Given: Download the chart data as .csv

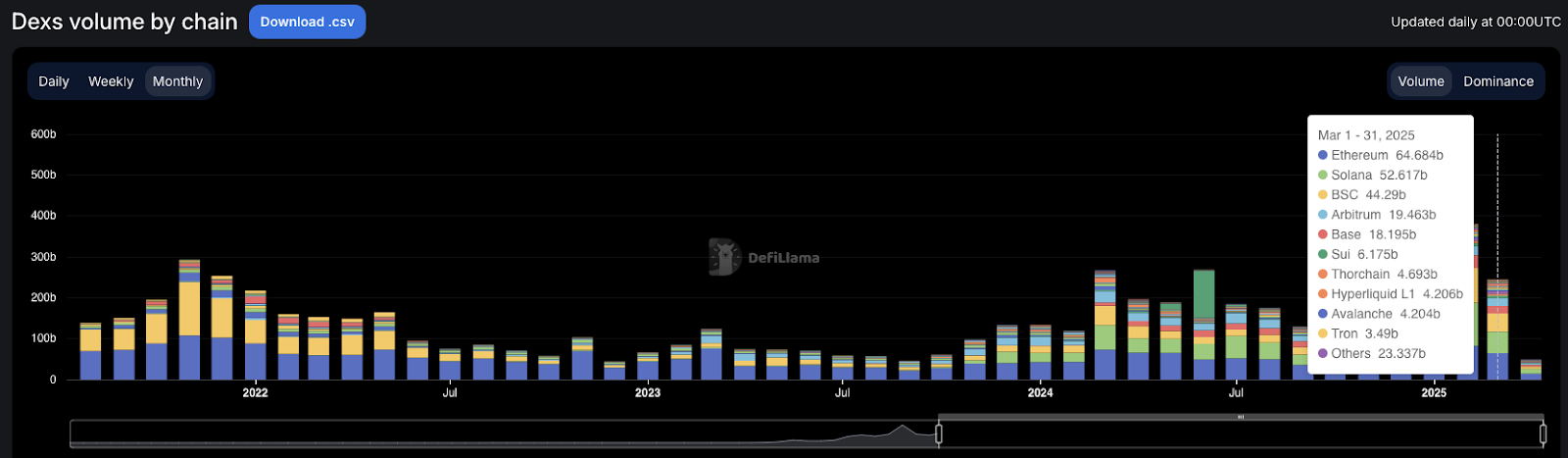Looking at the screenshot, I should [x=307, y=22].
